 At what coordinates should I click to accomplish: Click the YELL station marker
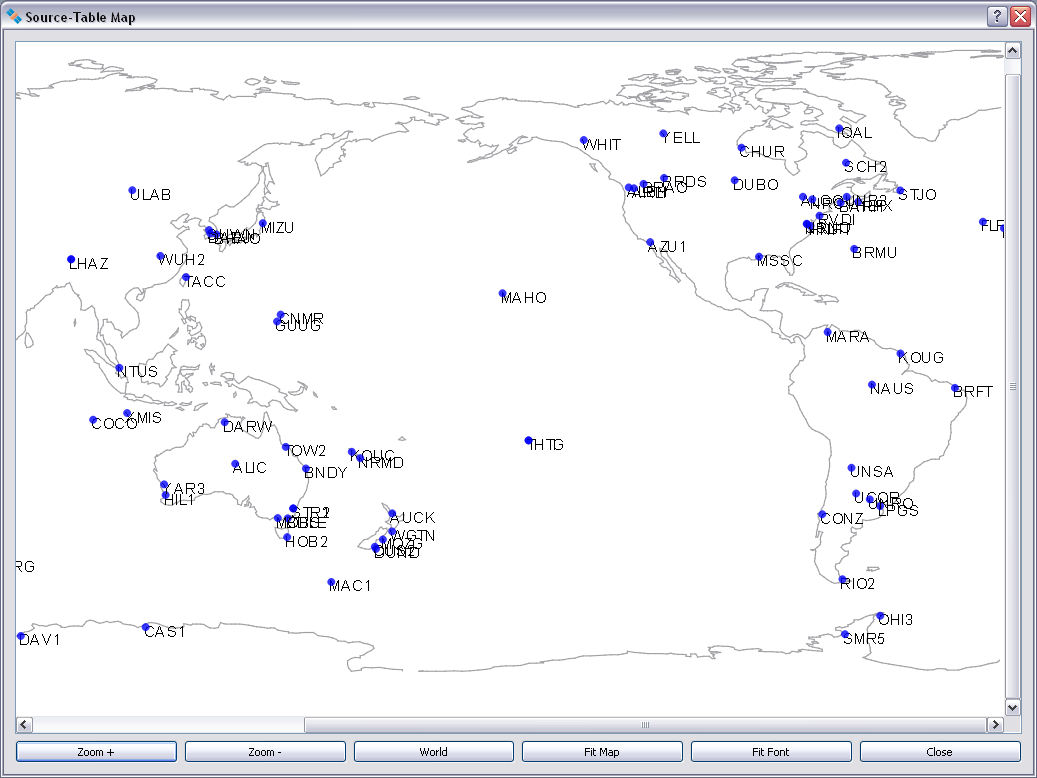662,132
